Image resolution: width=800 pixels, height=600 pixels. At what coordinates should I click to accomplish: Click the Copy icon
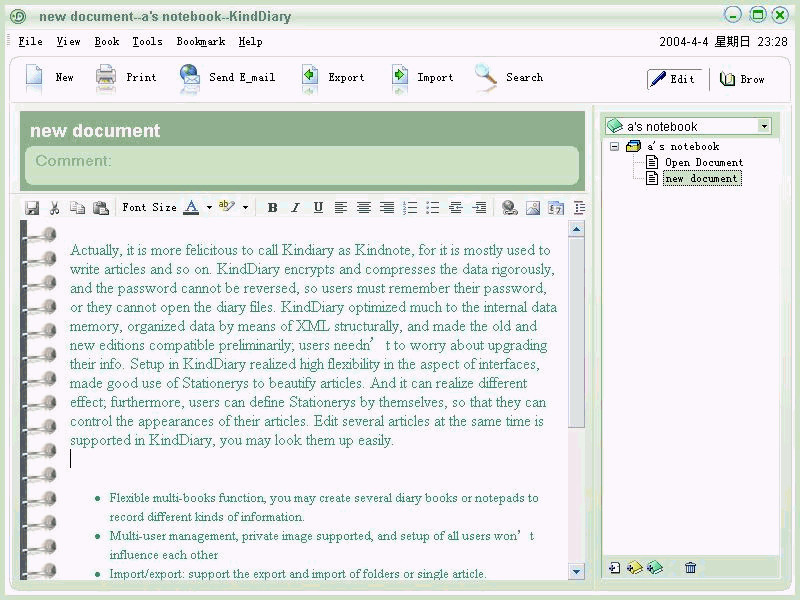(77, 208)
